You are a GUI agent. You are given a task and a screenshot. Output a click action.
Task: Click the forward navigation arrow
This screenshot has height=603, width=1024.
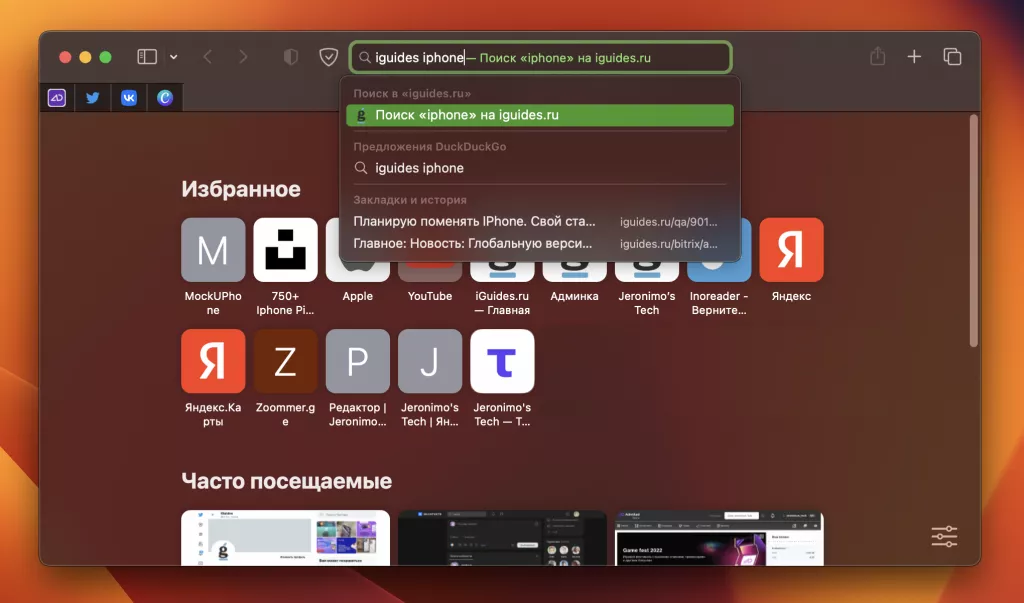[x=243, y=57]
